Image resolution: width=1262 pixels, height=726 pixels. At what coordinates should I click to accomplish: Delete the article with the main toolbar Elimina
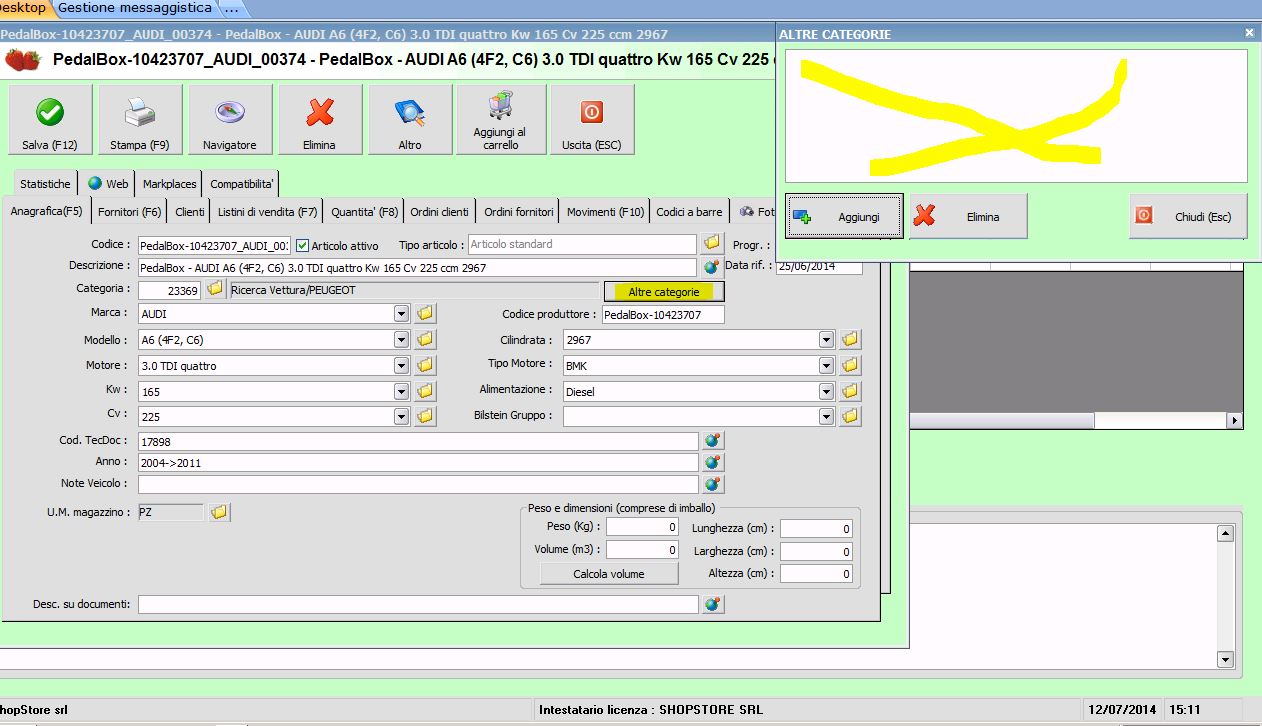(320, 120)
